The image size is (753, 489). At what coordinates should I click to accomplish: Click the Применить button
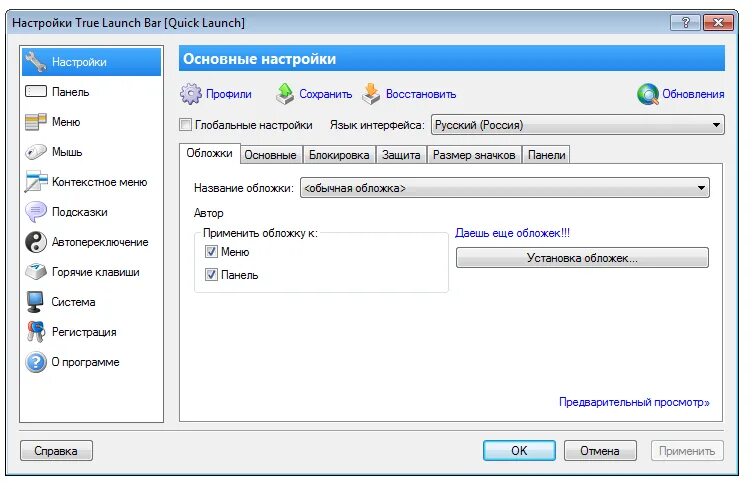click(x=687, y=451)
